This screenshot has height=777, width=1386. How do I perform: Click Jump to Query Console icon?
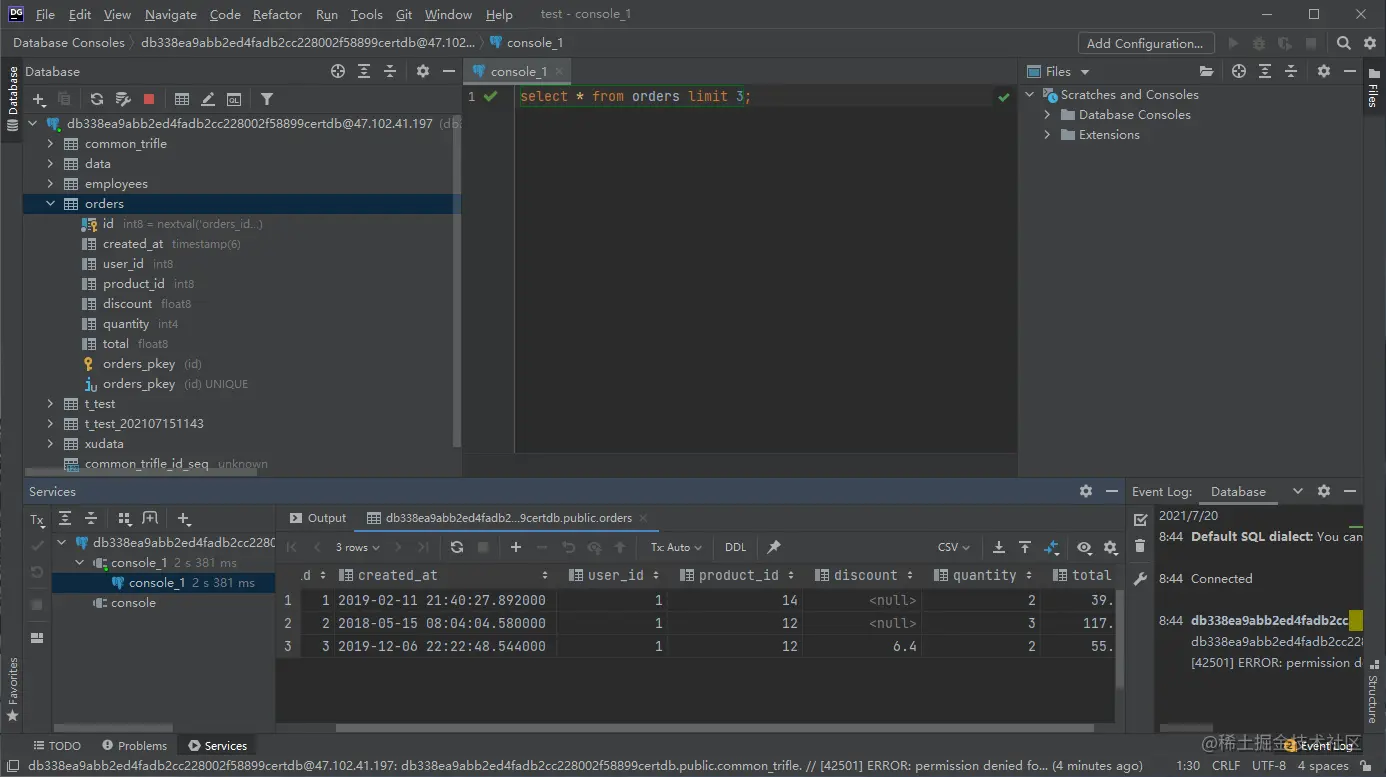(234, 99)
